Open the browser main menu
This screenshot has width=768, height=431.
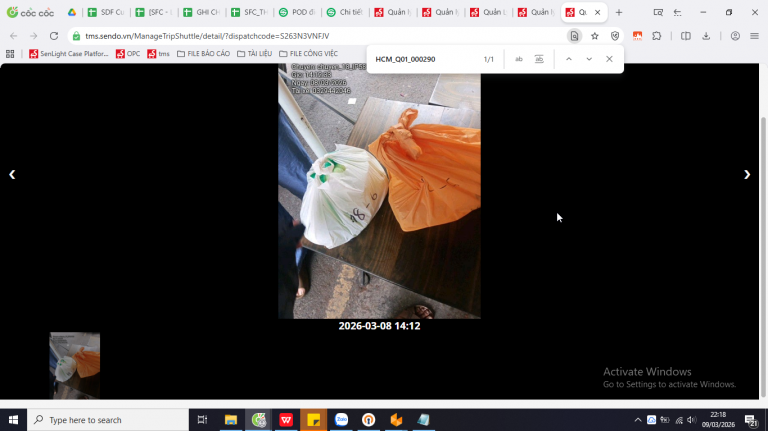(x=754, y=36)
